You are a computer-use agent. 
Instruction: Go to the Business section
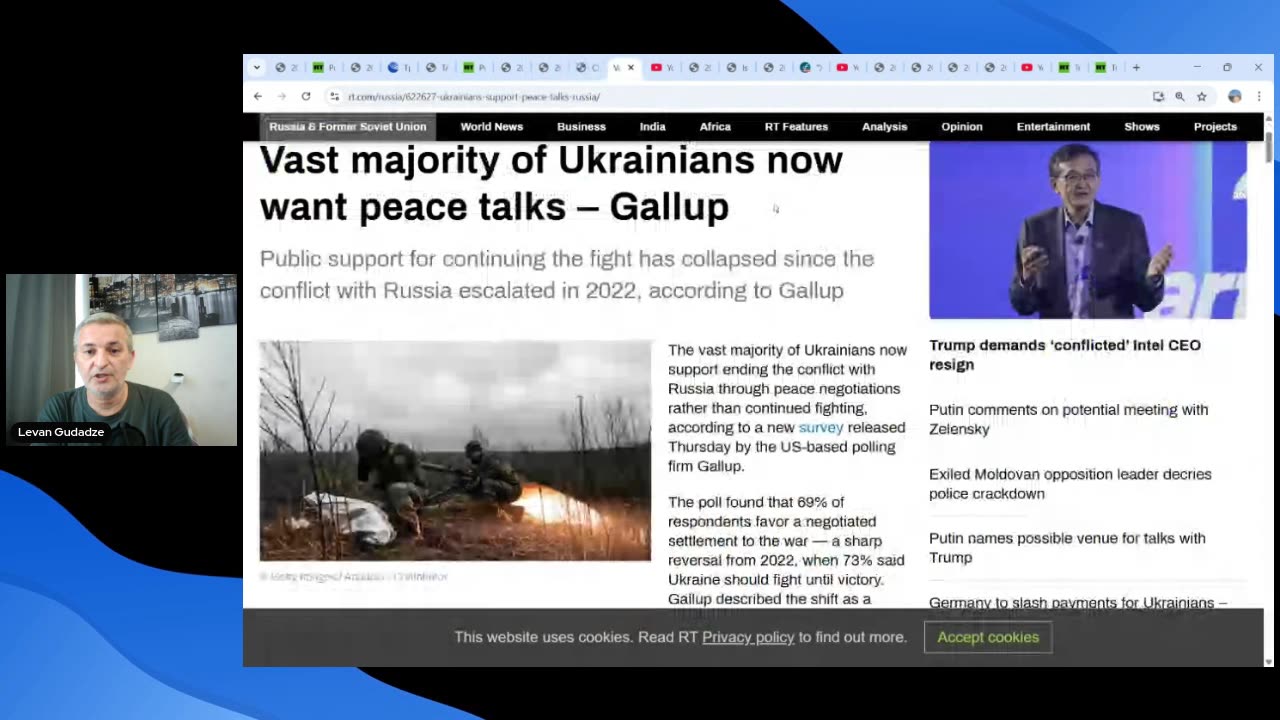point(581,127)
